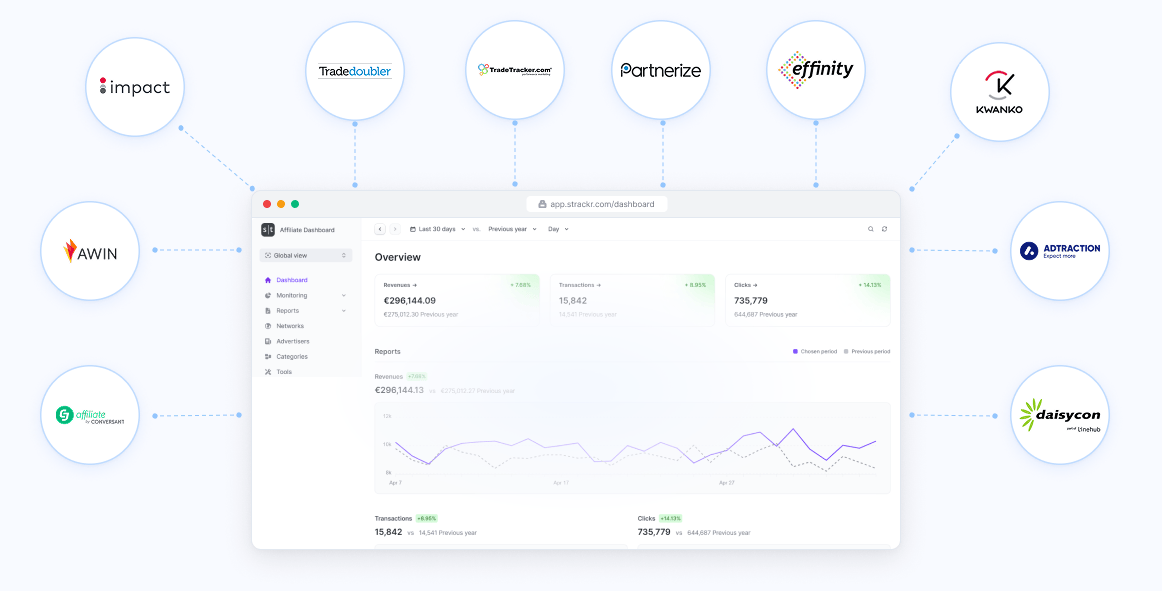
Task: Open the Day granularity dropdown
Action: [558, 229]
